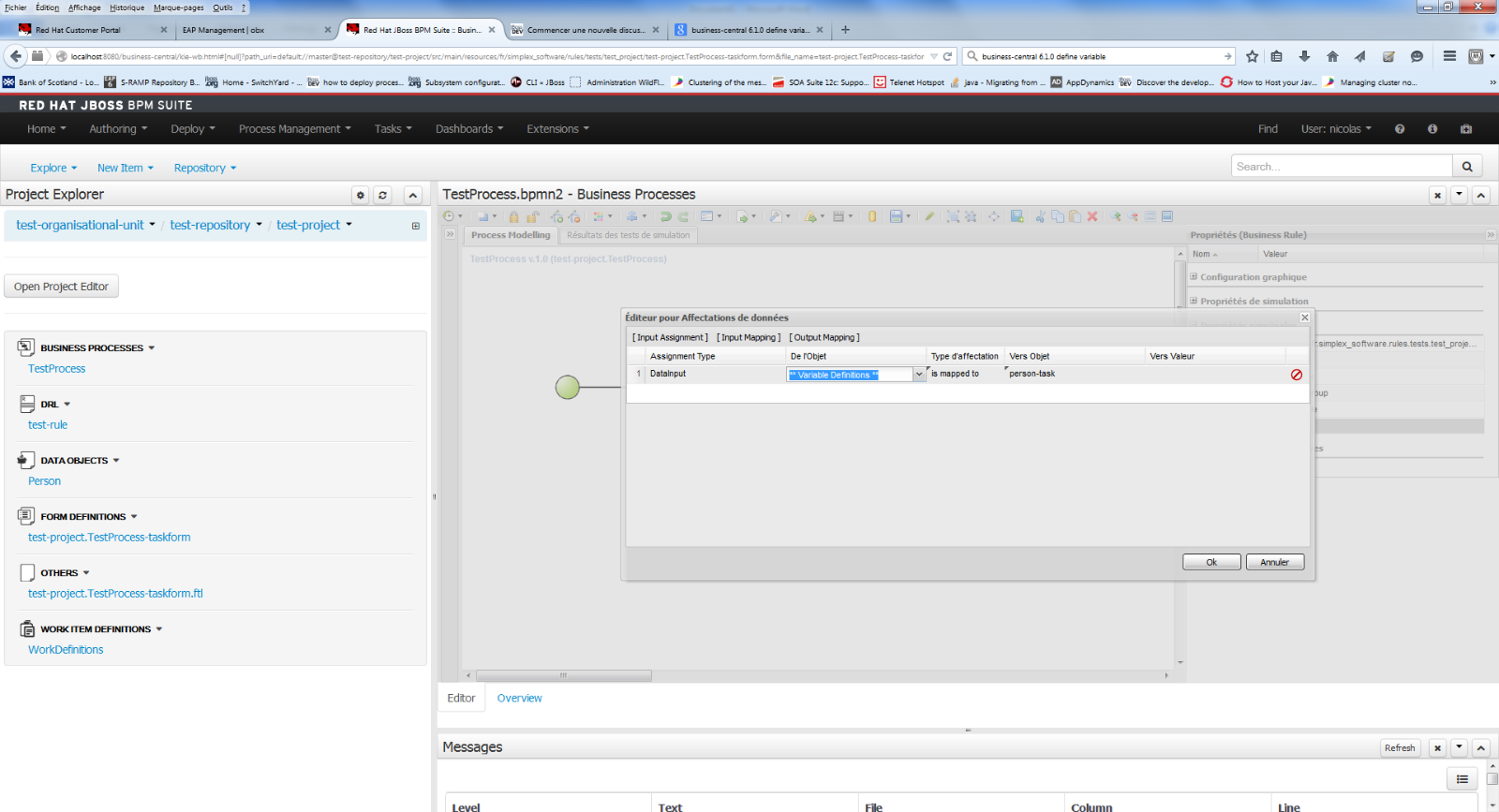Expand Configuration graphique properties group
The image size is (1499, 812).
click(x=1194, y=277)
